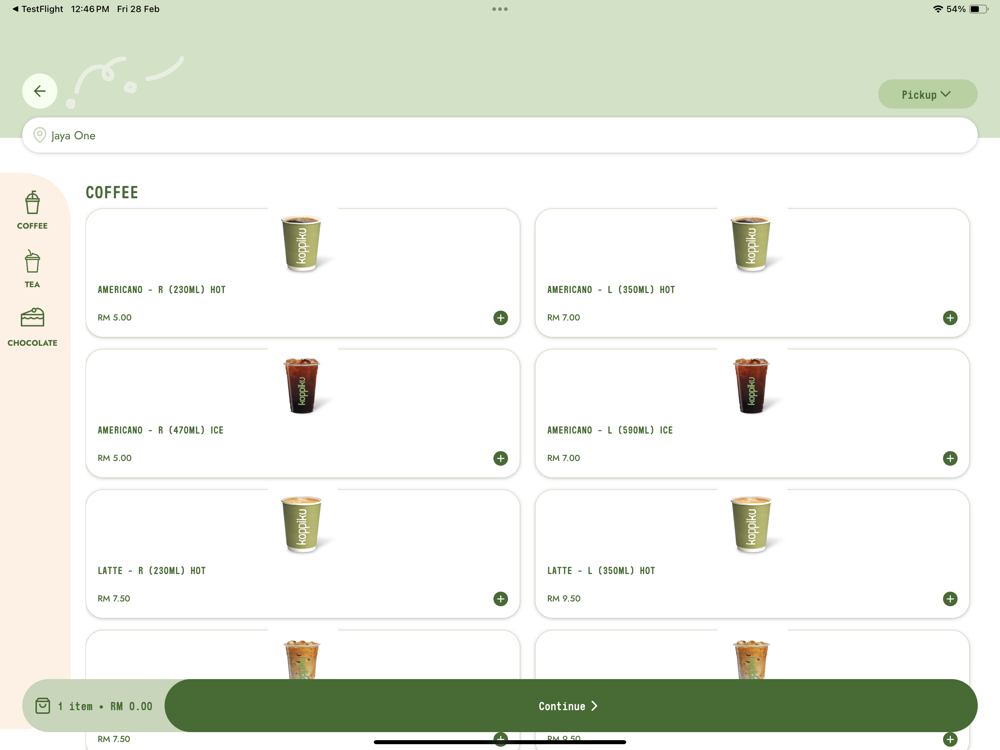Add Latte L (350ML) Hot to cart
1000x750 pixels.
click(950, 598)
